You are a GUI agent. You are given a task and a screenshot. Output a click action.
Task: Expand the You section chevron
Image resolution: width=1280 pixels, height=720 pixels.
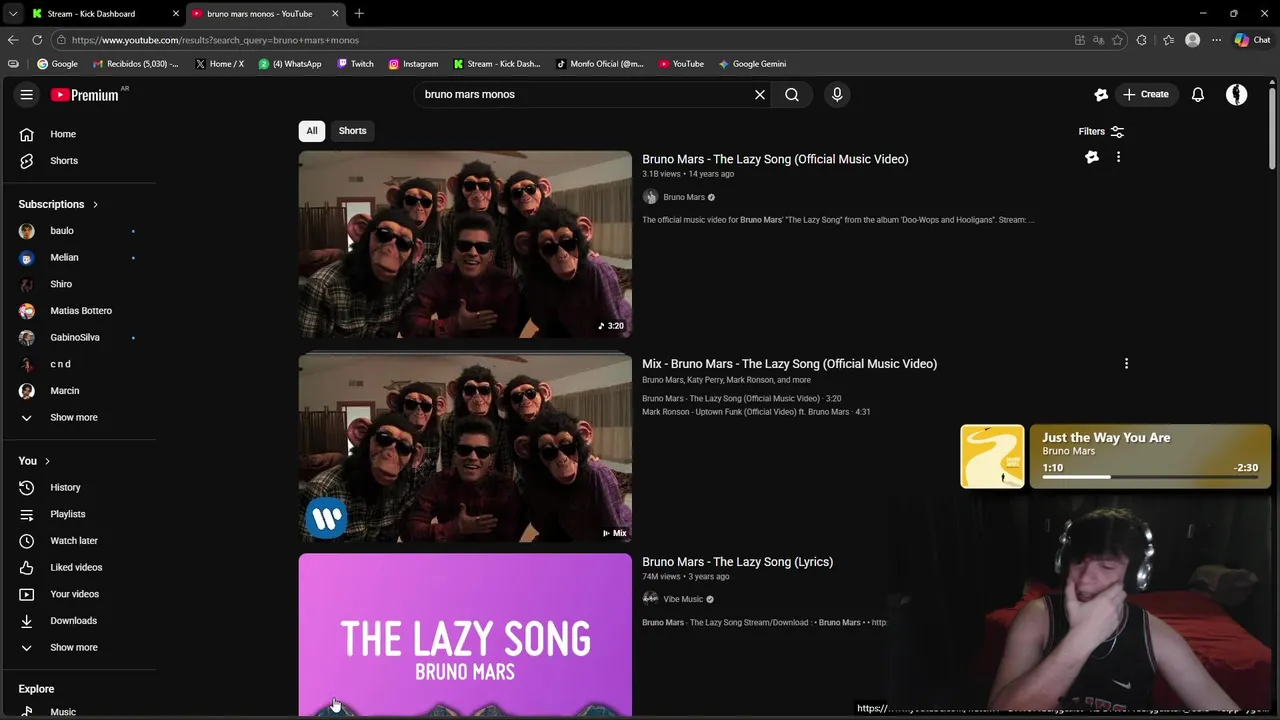(47, 461)
